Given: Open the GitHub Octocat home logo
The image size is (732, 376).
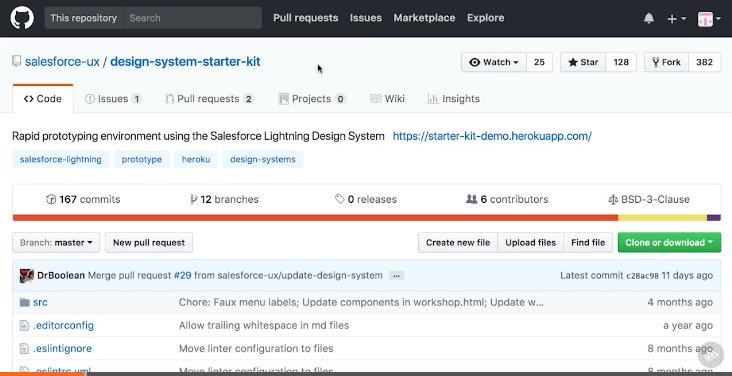Looking at the screenshot, I should coord(22,18).
